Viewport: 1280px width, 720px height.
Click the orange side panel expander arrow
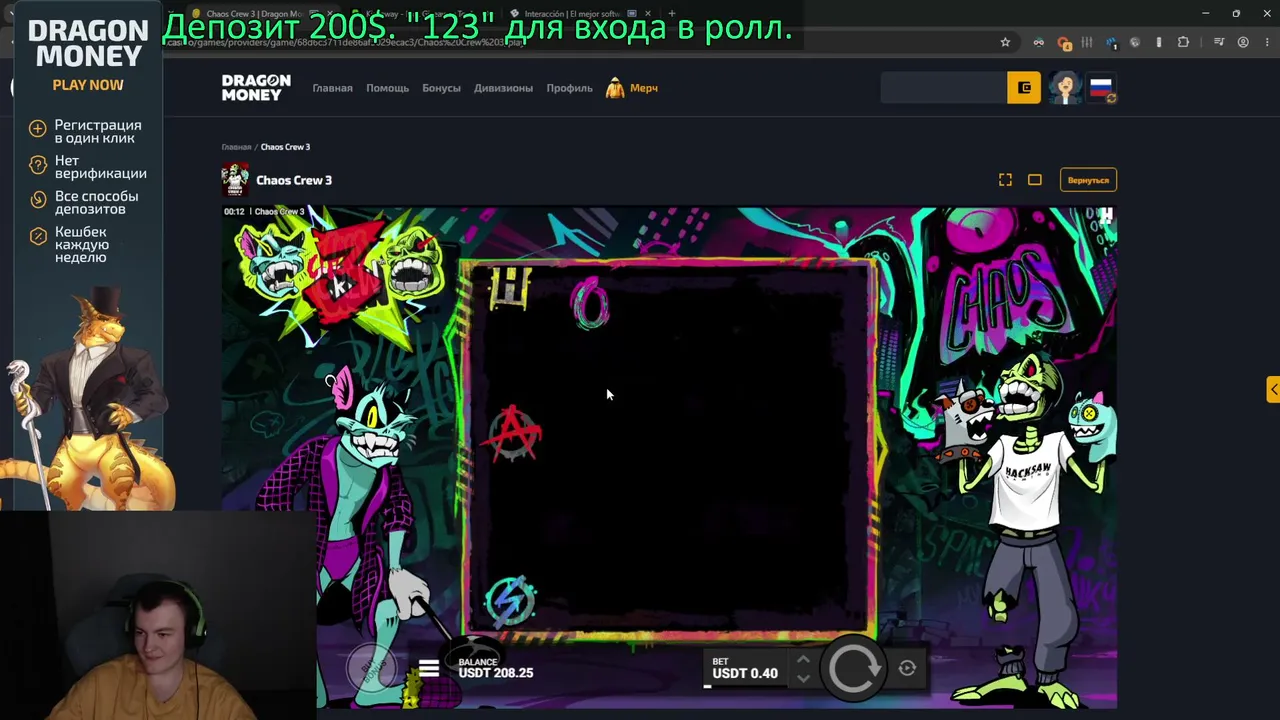[1273, 389]
